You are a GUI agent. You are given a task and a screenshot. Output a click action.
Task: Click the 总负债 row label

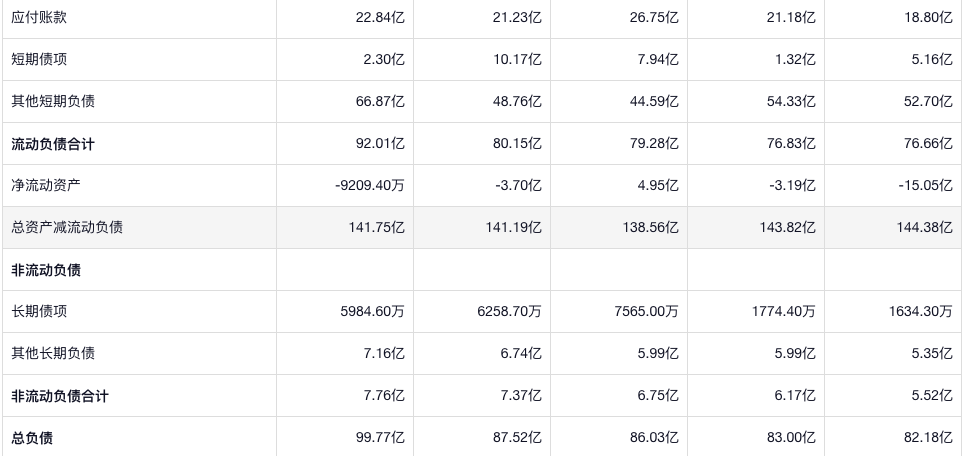pyautogui.click(x=32, y=437)
